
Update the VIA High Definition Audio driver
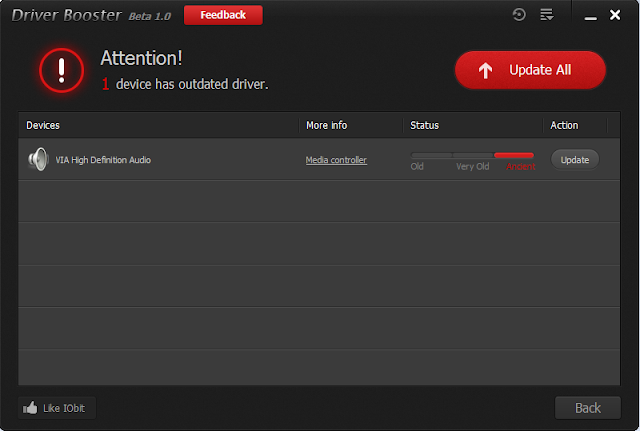(575, 160)
